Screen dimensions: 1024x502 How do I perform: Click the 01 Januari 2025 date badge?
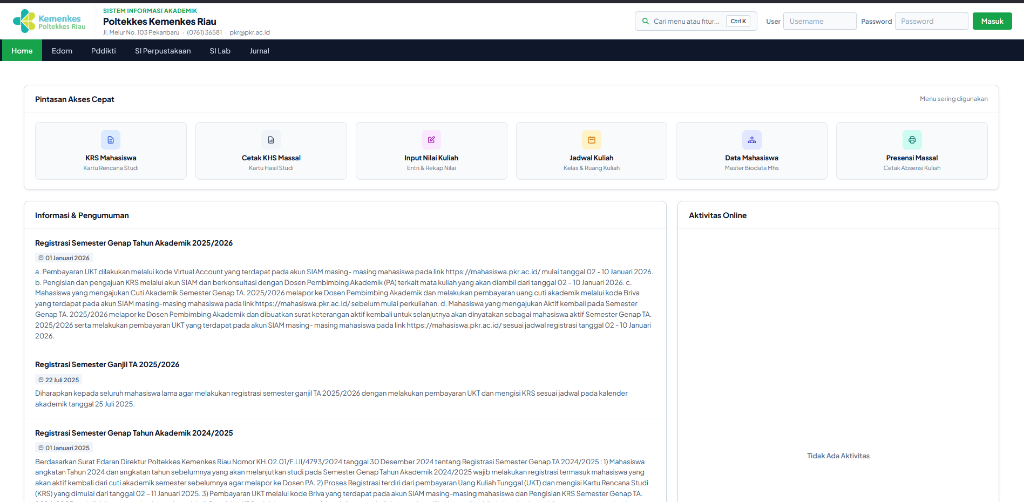click(x=63, y=448)
